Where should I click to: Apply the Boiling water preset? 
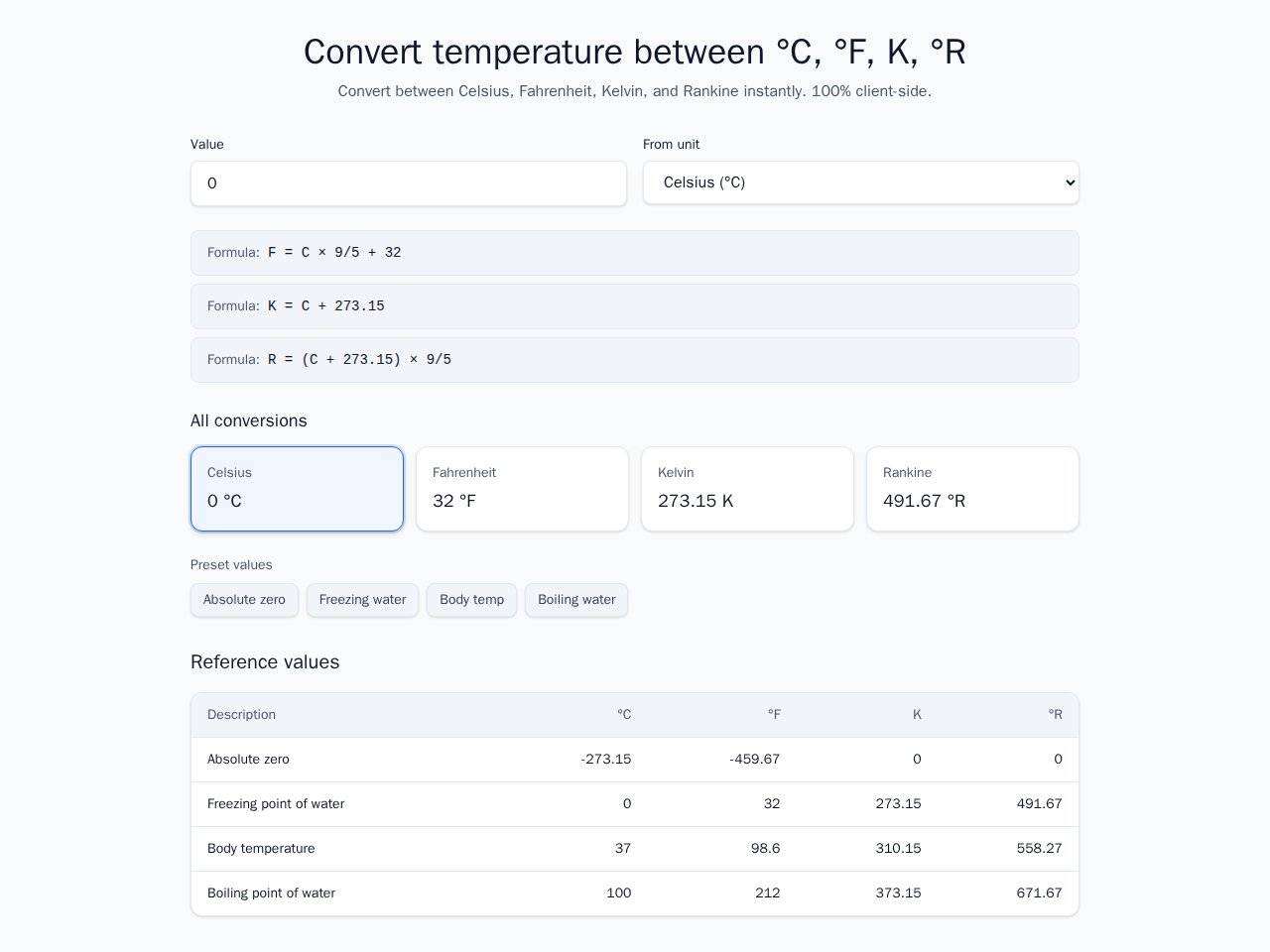(576, 600)
